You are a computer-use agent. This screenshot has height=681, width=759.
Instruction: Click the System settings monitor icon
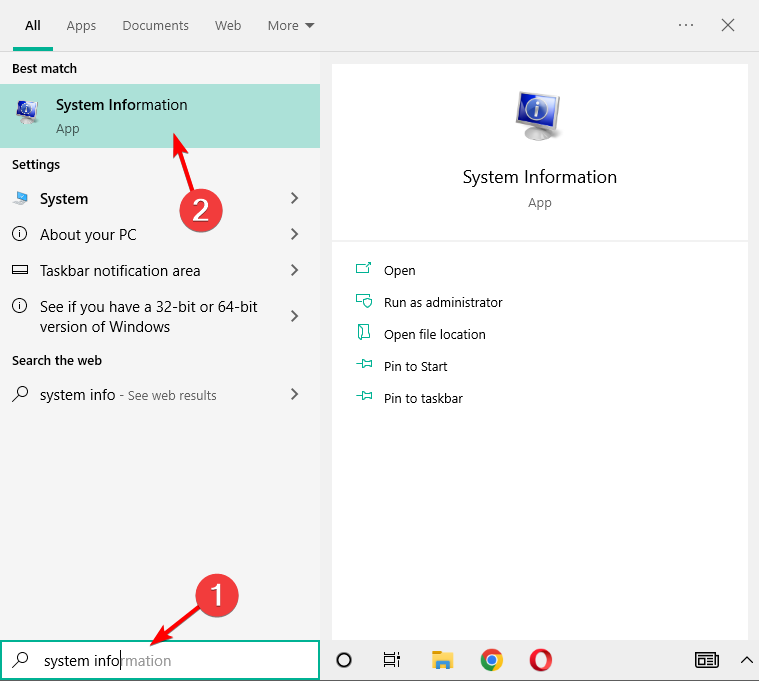point(20,198)
